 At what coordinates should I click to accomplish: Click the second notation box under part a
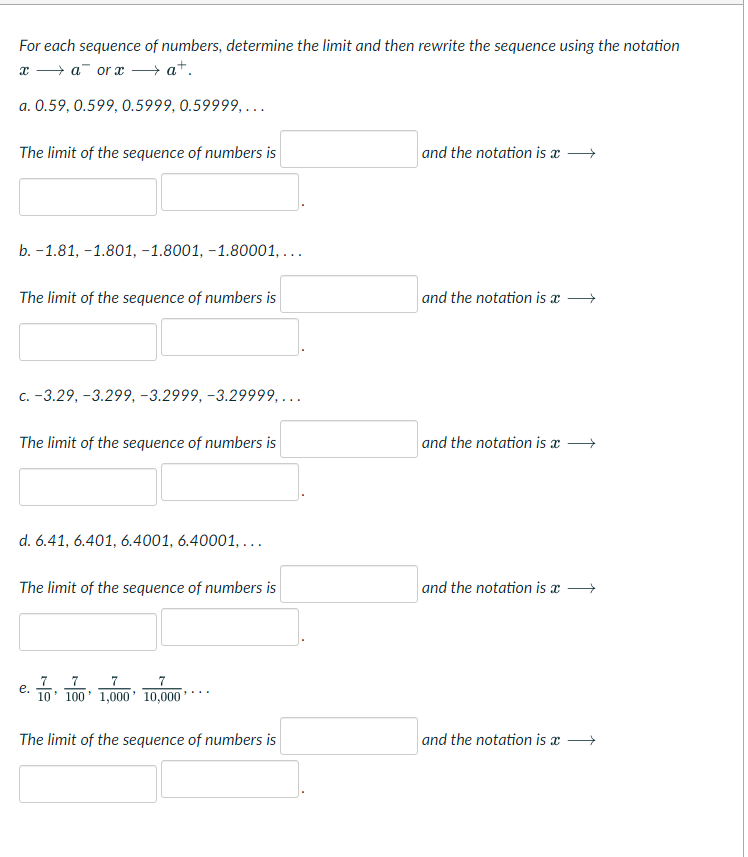coord(229,192)
